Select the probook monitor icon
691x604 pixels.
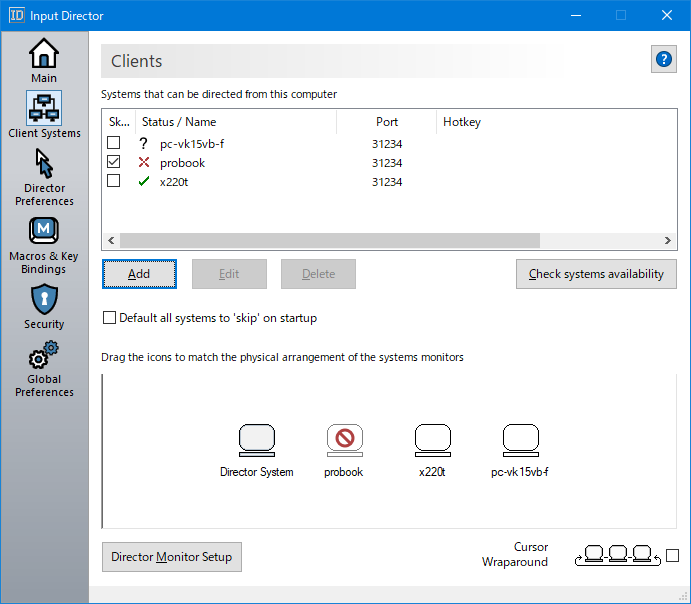(x=344, y=439)
